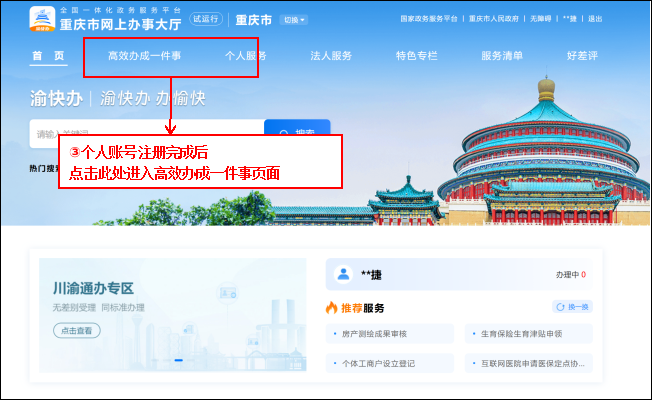Go to the 首页 home tab

[x=47, y=56]
